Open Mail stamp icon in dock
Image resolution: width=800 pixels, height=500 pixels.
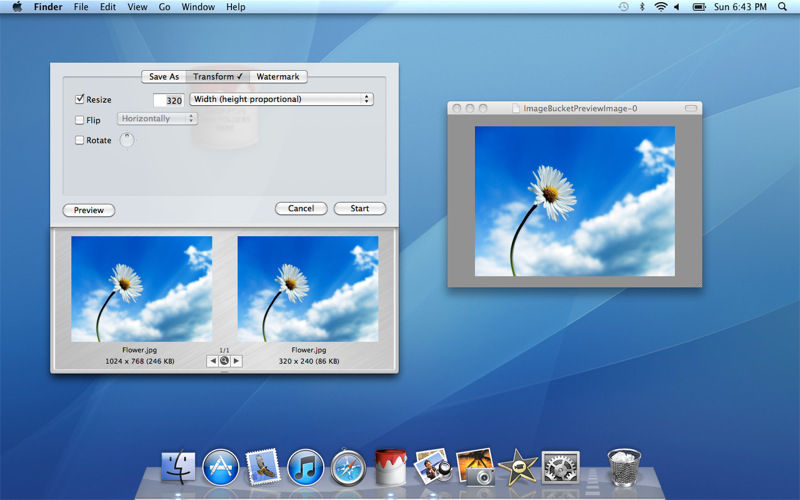tap(263, 467)
